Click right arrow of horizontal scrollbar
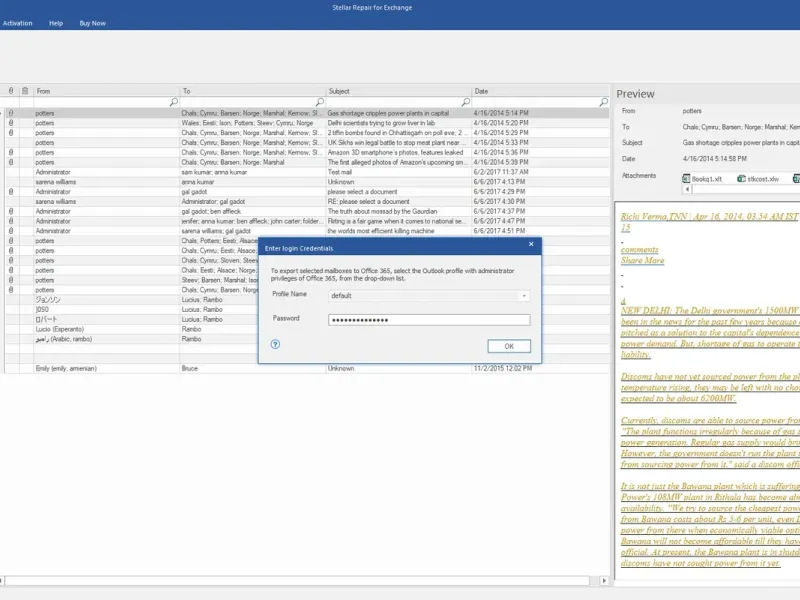 click(x=604, y=581)
